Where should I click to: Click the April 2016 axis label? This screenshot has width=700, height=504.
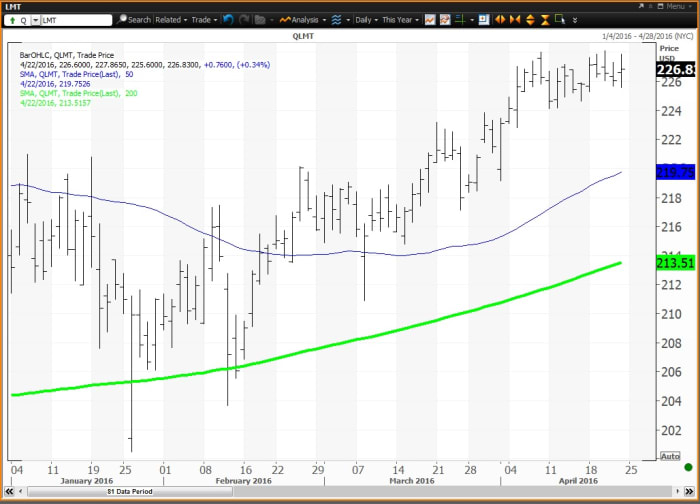(578, 481)
